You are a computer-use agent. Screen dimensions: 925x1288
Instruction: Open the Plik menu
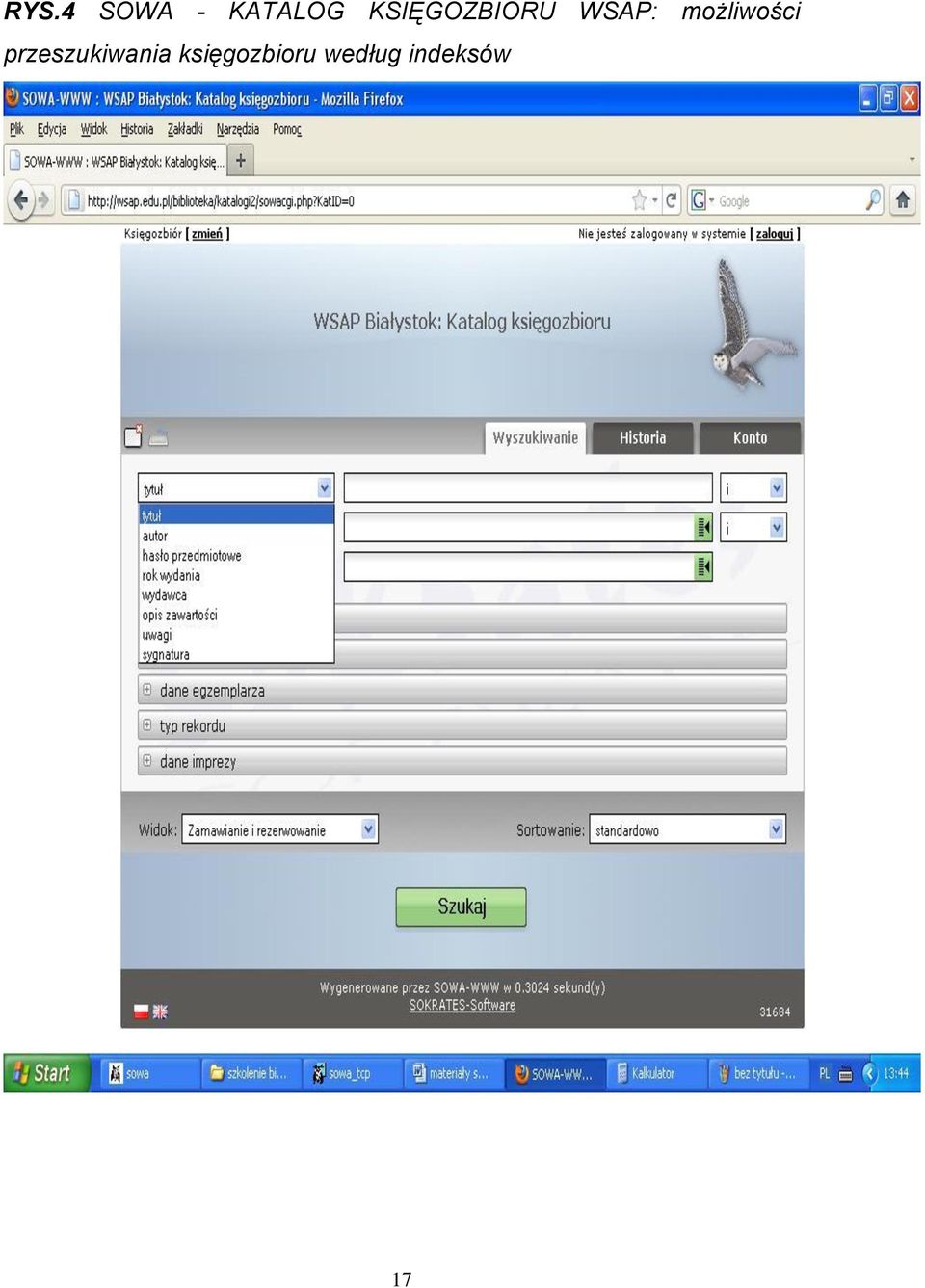[16, 129]
